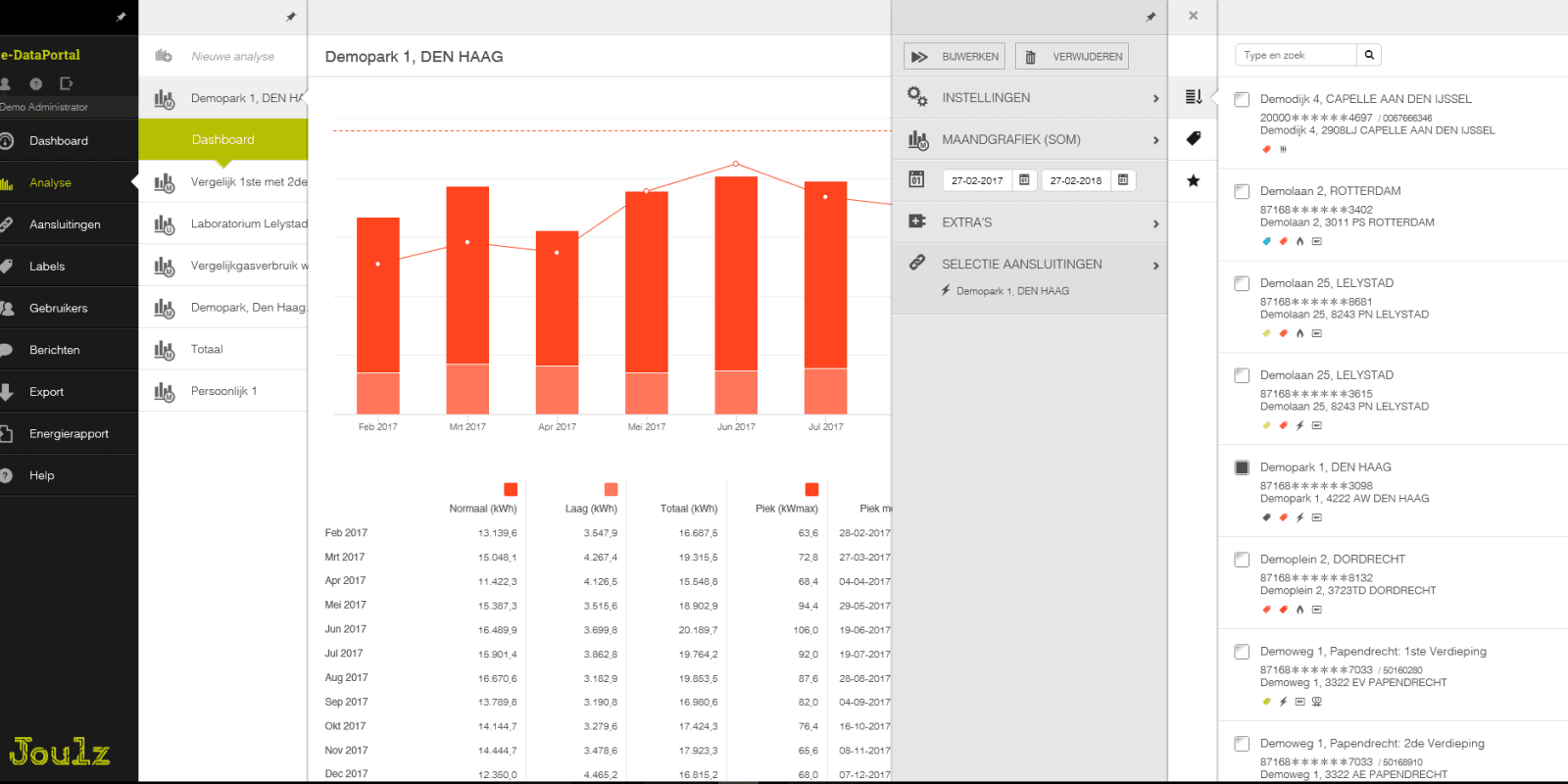This screenshot has height=784, width=1568.
Task: Click the star favorites icon
Action: 1193,180
